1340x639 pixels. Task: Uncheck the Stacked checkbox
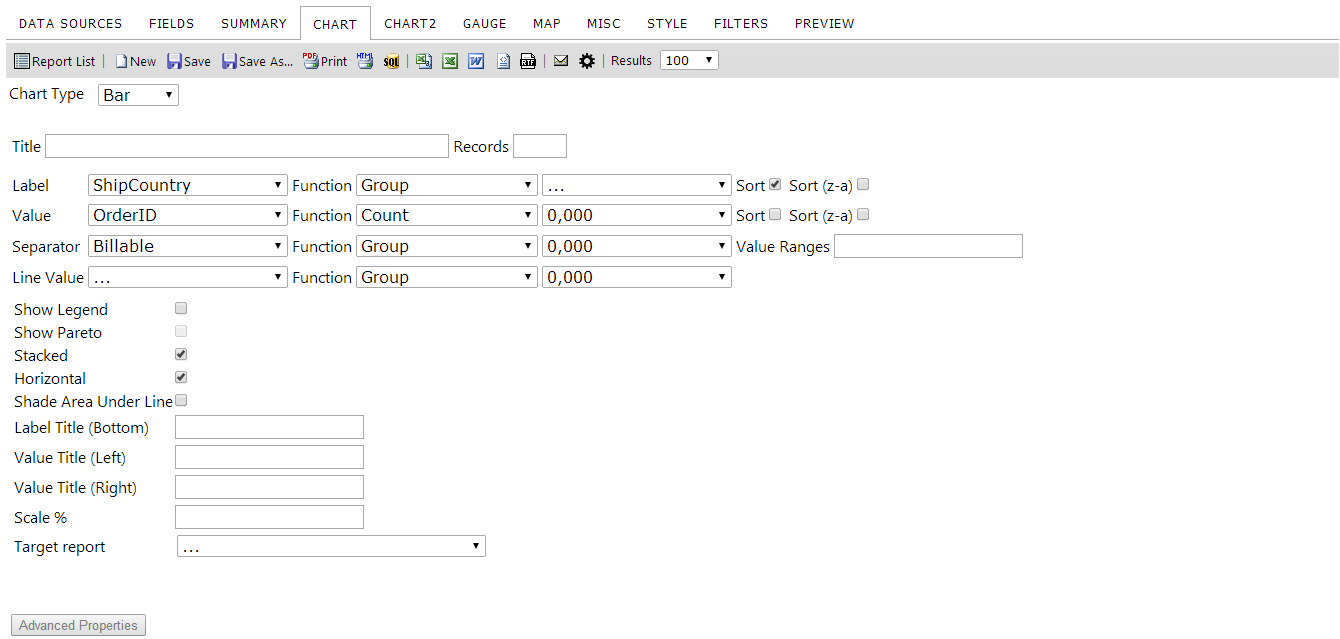(x=181, y=354)
